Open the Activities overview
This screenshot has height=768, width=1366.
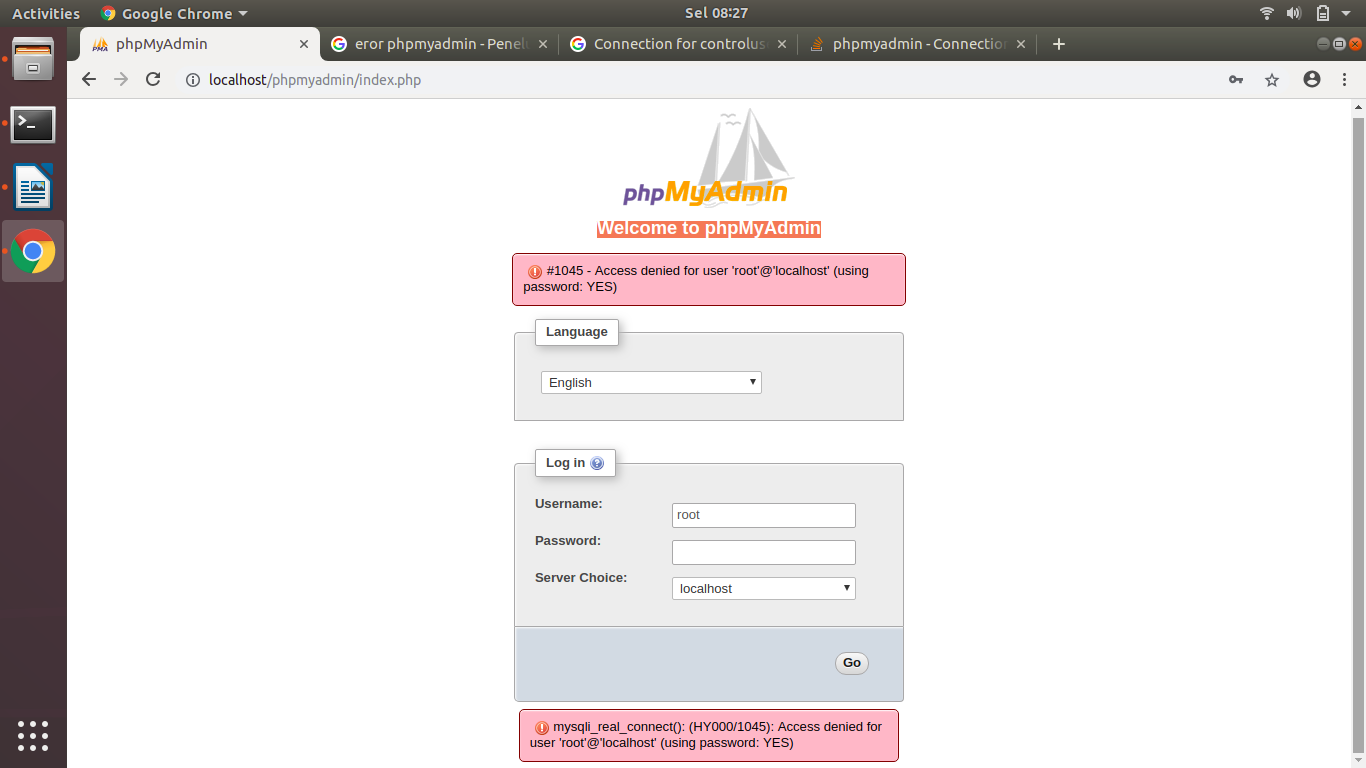point(46,13)
